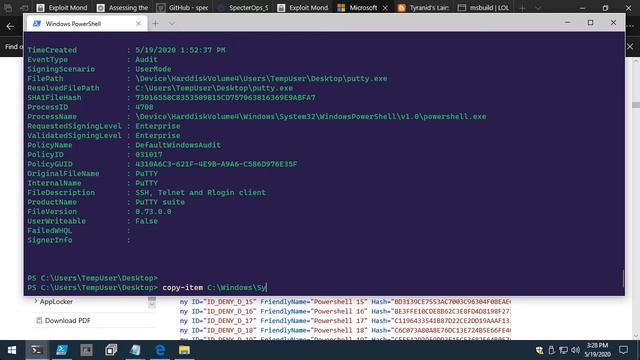Open the new tab dropdown in Windows Terminal

[172, 24]
